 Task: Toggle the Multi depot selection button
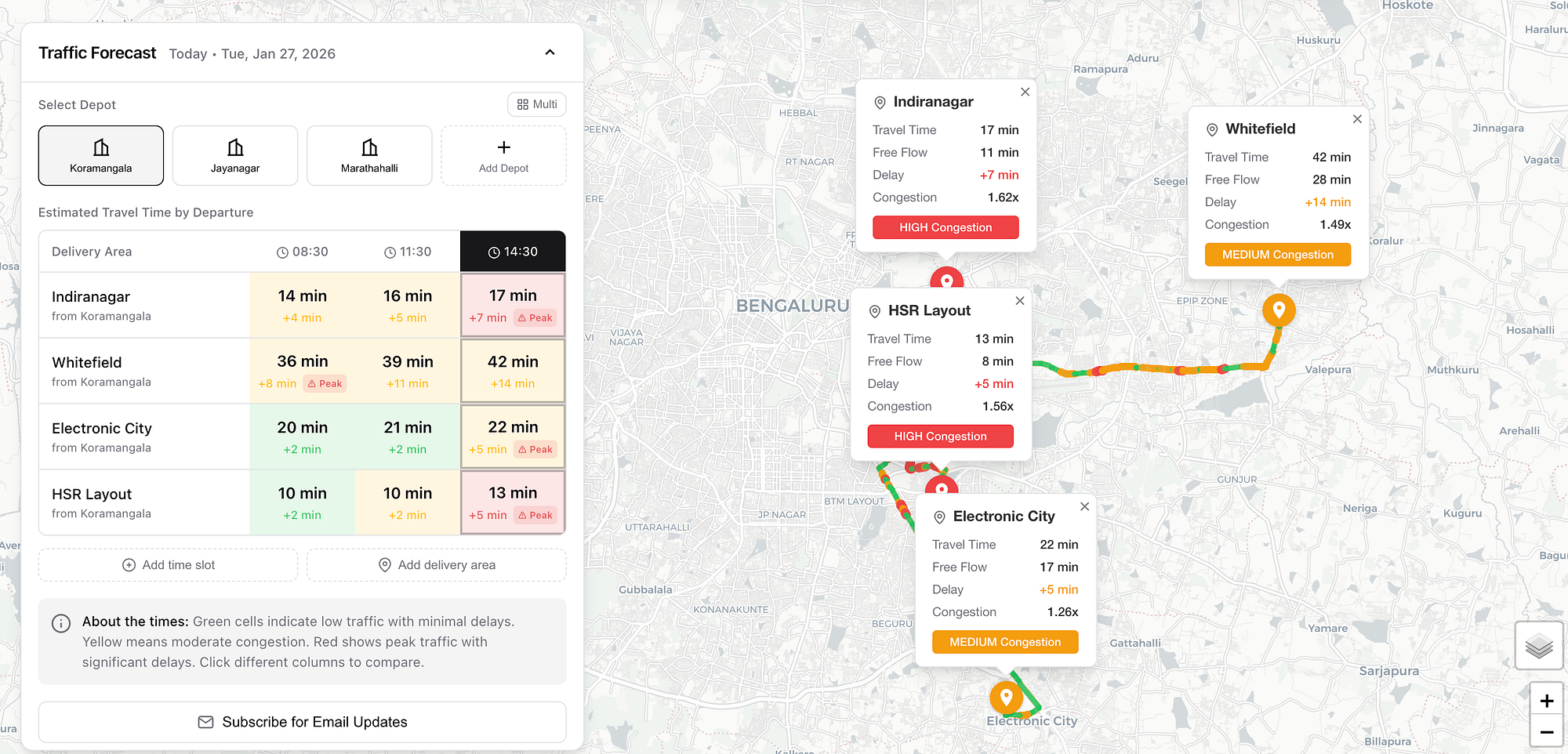click(x=537, y=104)
